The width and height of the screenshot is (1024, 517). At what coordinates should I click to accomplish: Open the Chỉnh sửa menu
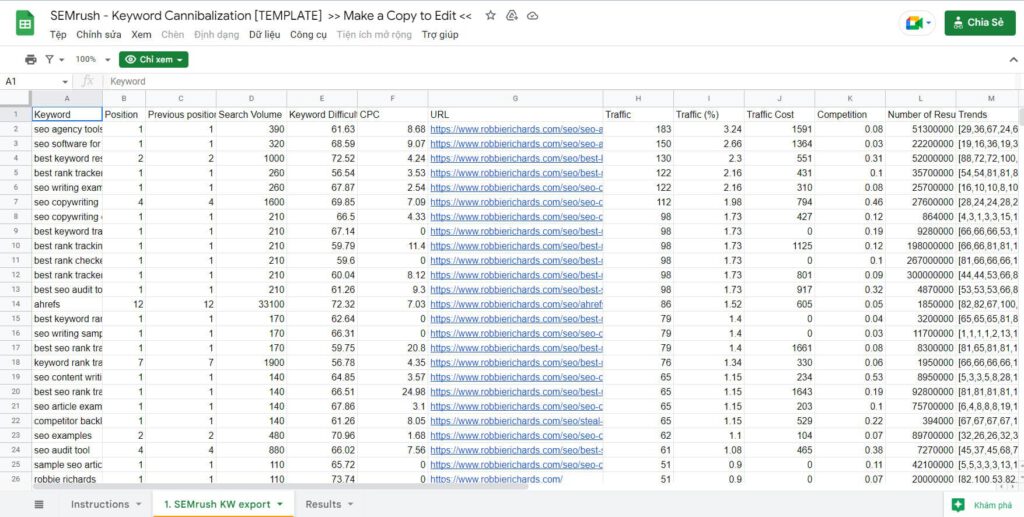click(x=99, y=35)
